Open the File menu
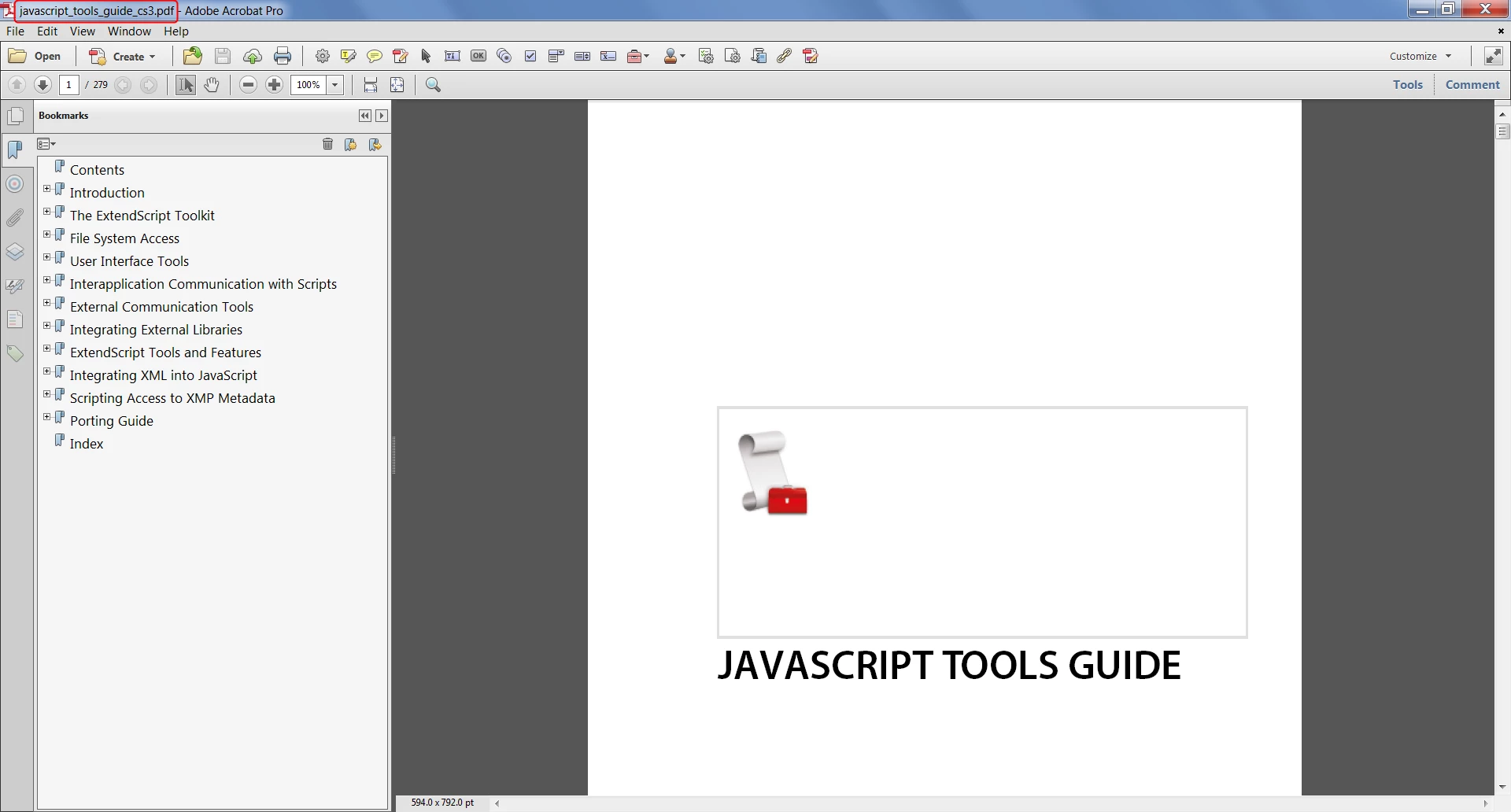Screen dimensions: 1511x812 pos(15,31)
